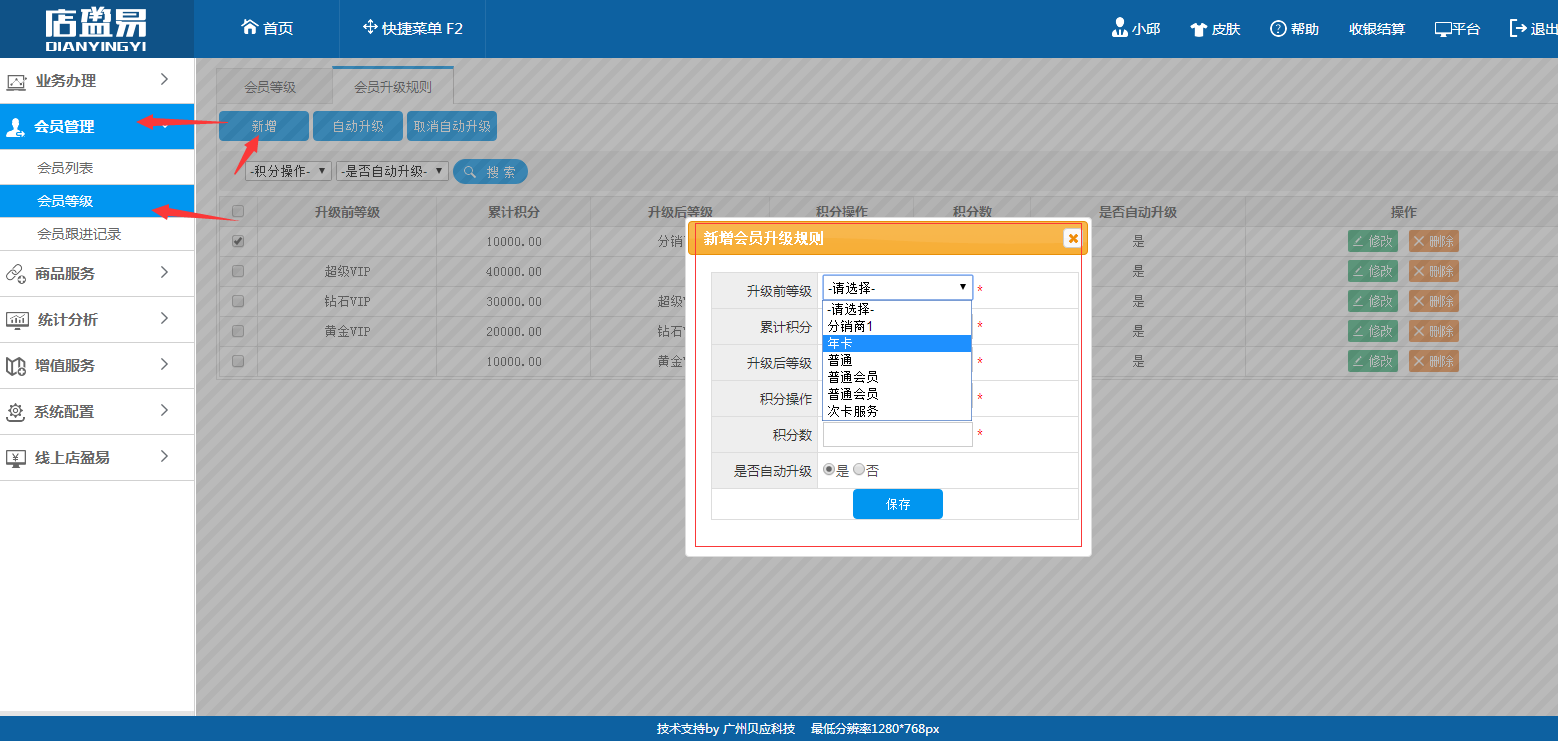This screenshot has width=1558, height=741.
Task: Click the user icon next to 小邱
Action: pos(1120,28)
